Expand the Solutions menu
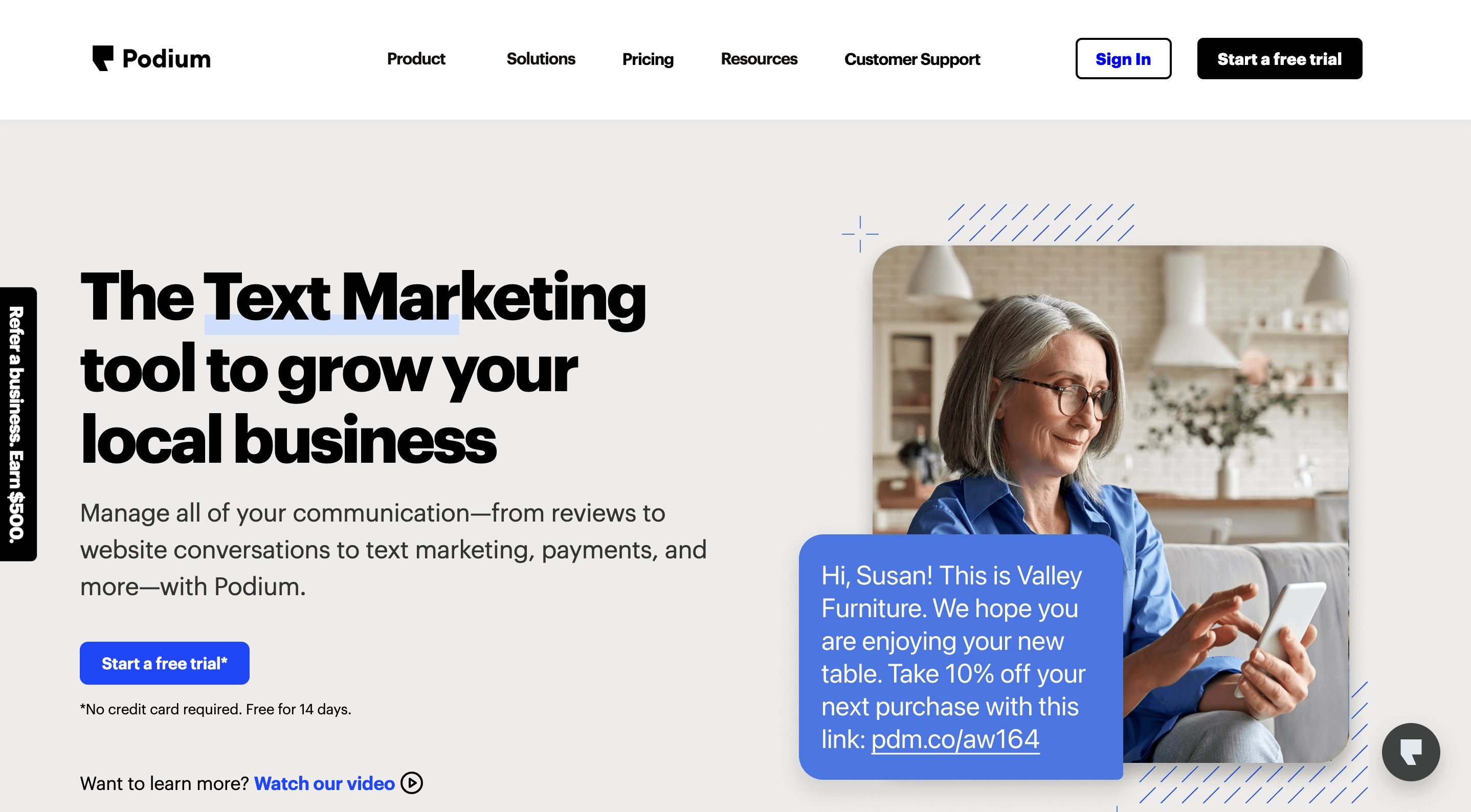 tap(541, 59)
